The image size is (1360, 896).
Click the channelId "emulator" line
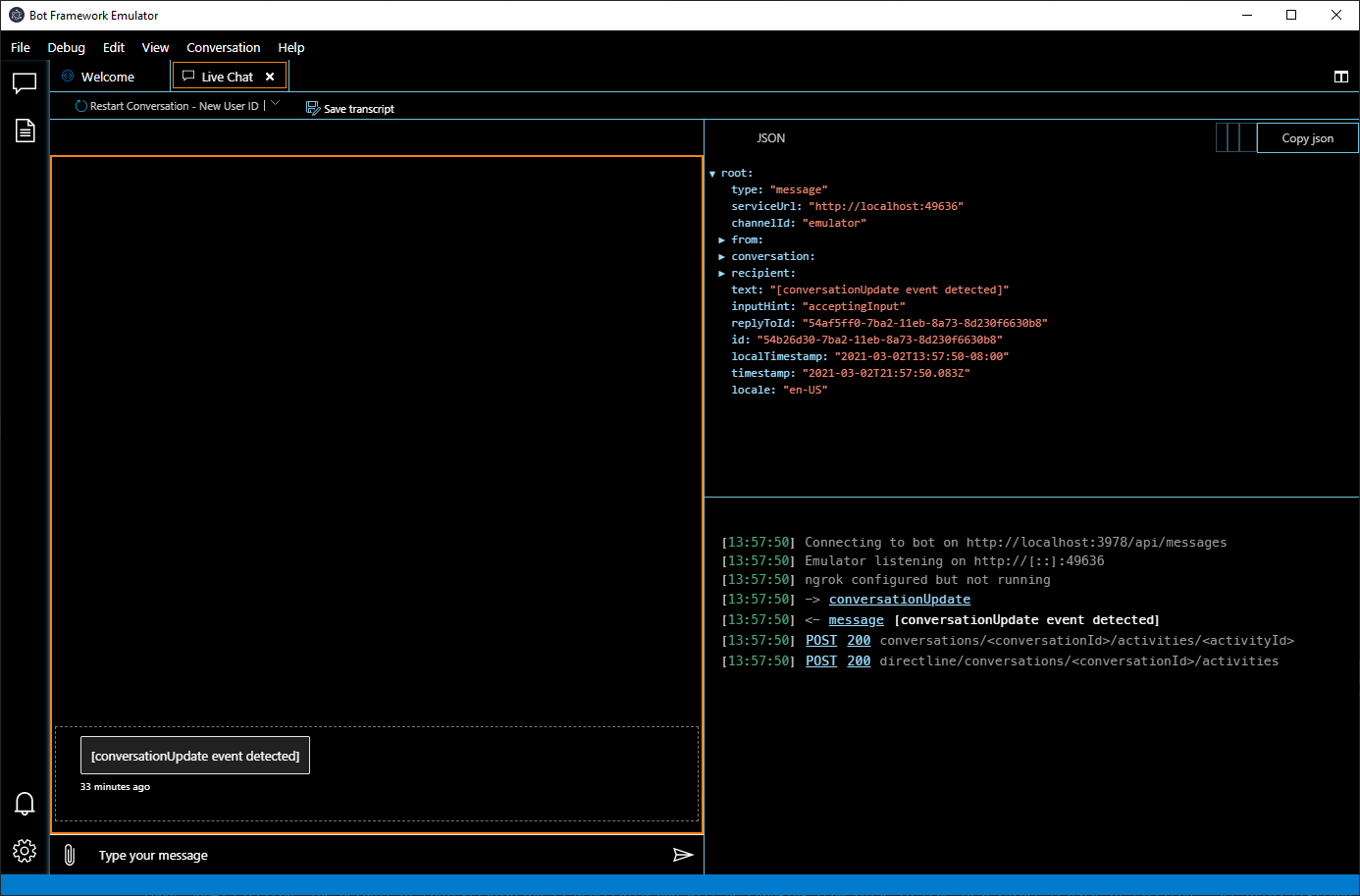click(799, 224)
